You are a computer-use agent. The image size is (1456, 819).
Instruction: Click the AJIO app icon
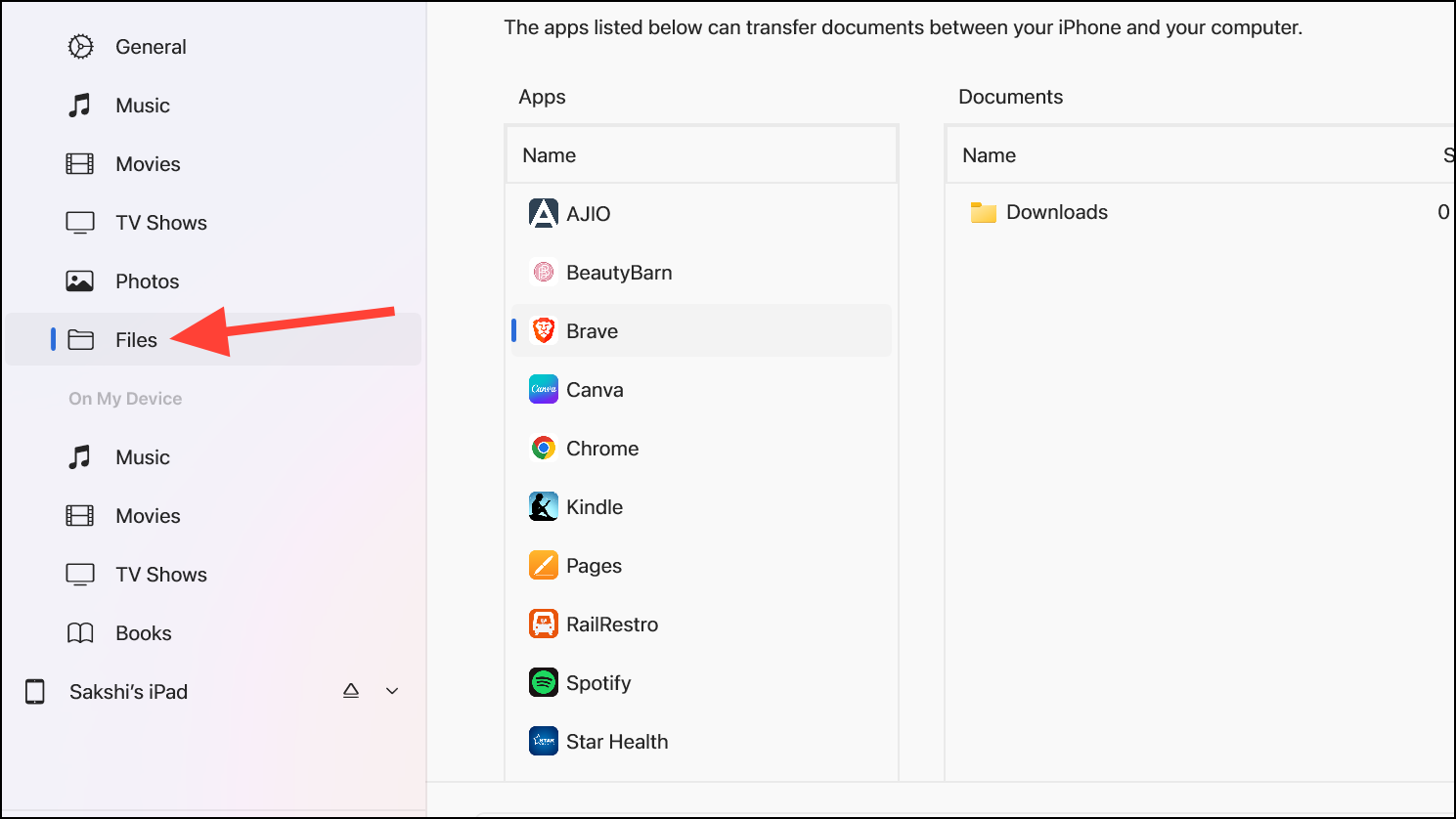click(x=544, y=213)
